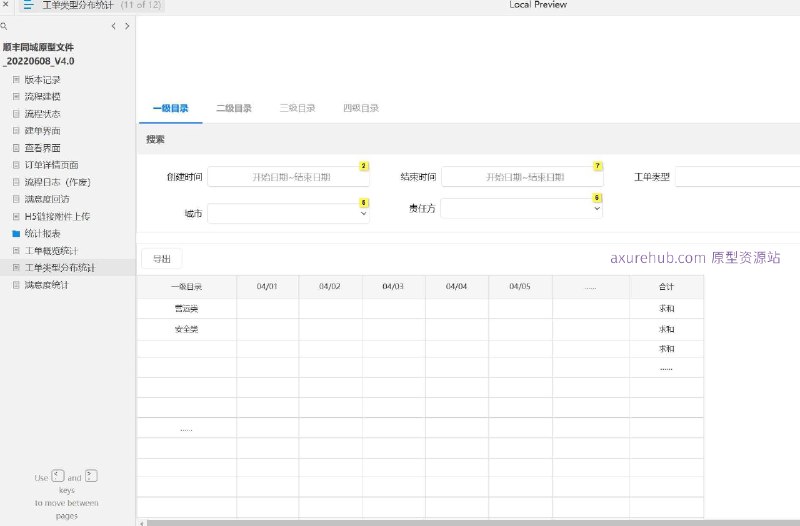
Task: Click the page icon beside 建单界面
Action: [16, 131]
